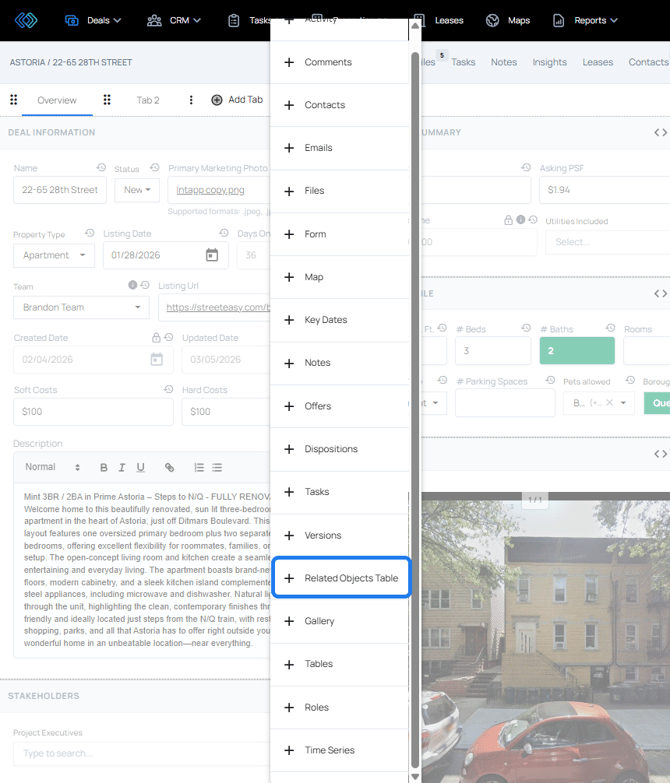Viewport: 670px width, 783px height.
Task: Click the Add Tab button
Action: pyautogui.click(x=237, y=100)
